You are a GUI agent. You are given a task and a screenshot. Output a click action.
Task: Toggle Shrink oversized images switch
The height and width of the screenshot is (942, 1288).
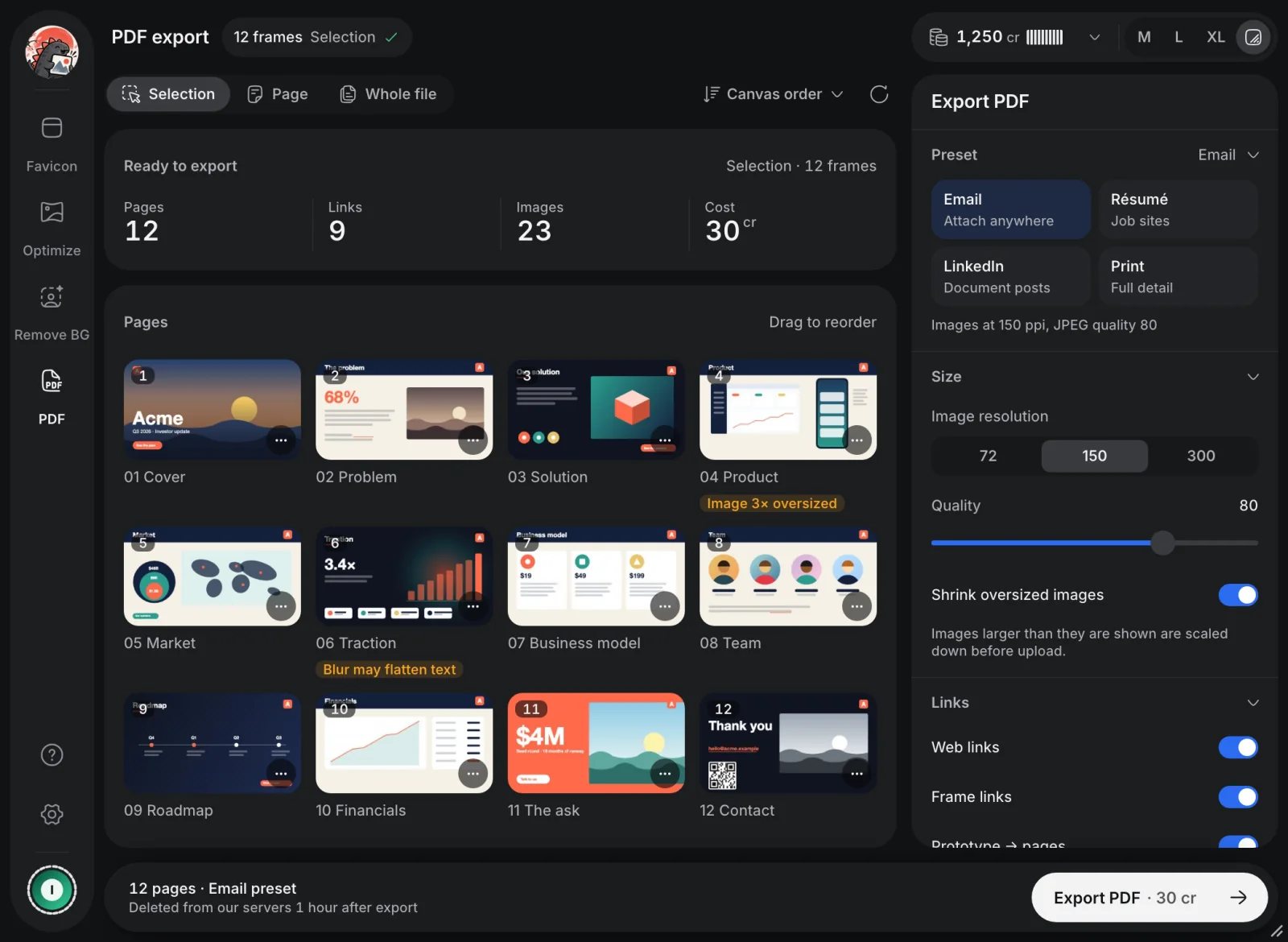point(1238,595)
